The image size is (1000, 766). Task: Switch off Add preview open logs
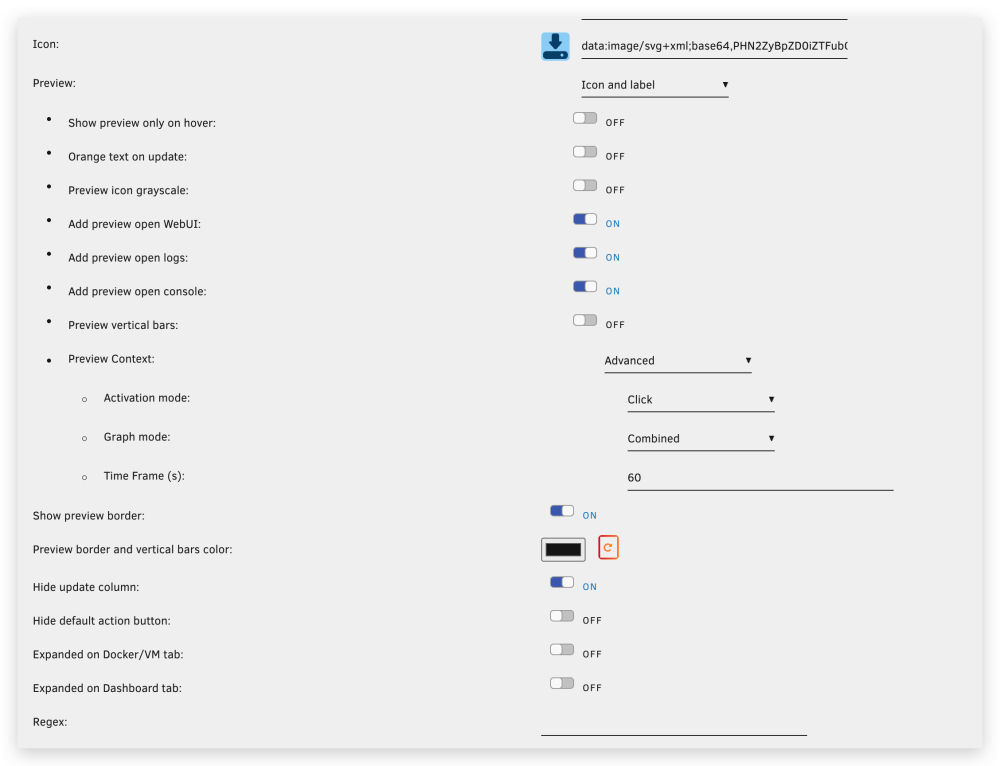585,253
